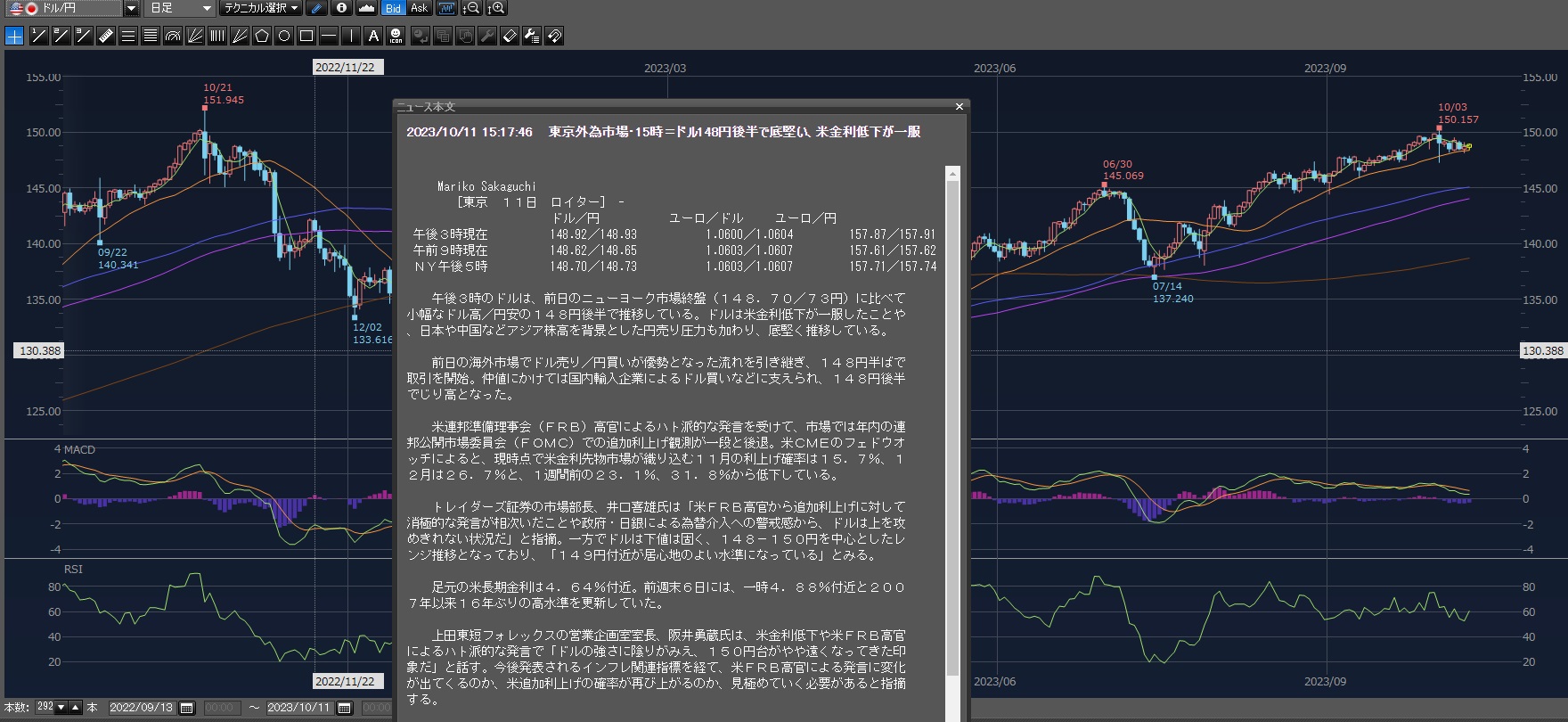
Task: Click the zoom in chart icon
Action: (x=496, y=8)
